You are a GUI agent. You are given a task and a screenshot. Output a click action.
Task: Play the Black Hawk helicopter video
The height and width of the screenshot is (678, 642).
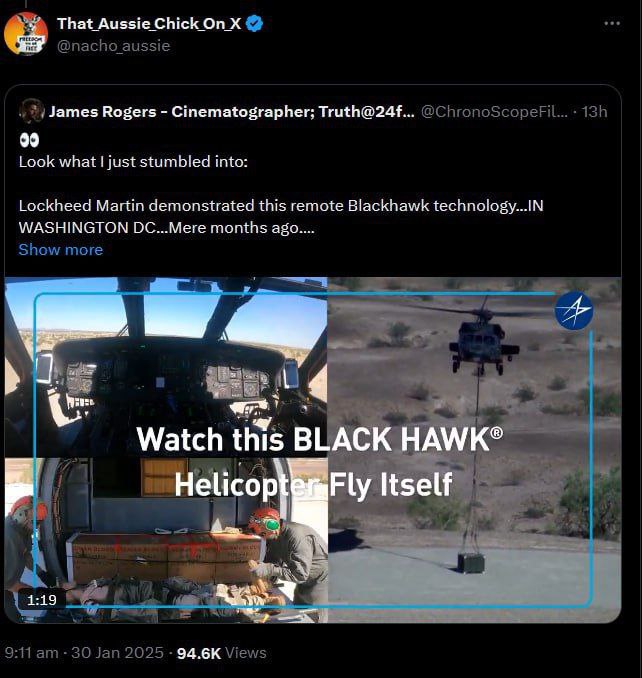click(x=313, y=450)
